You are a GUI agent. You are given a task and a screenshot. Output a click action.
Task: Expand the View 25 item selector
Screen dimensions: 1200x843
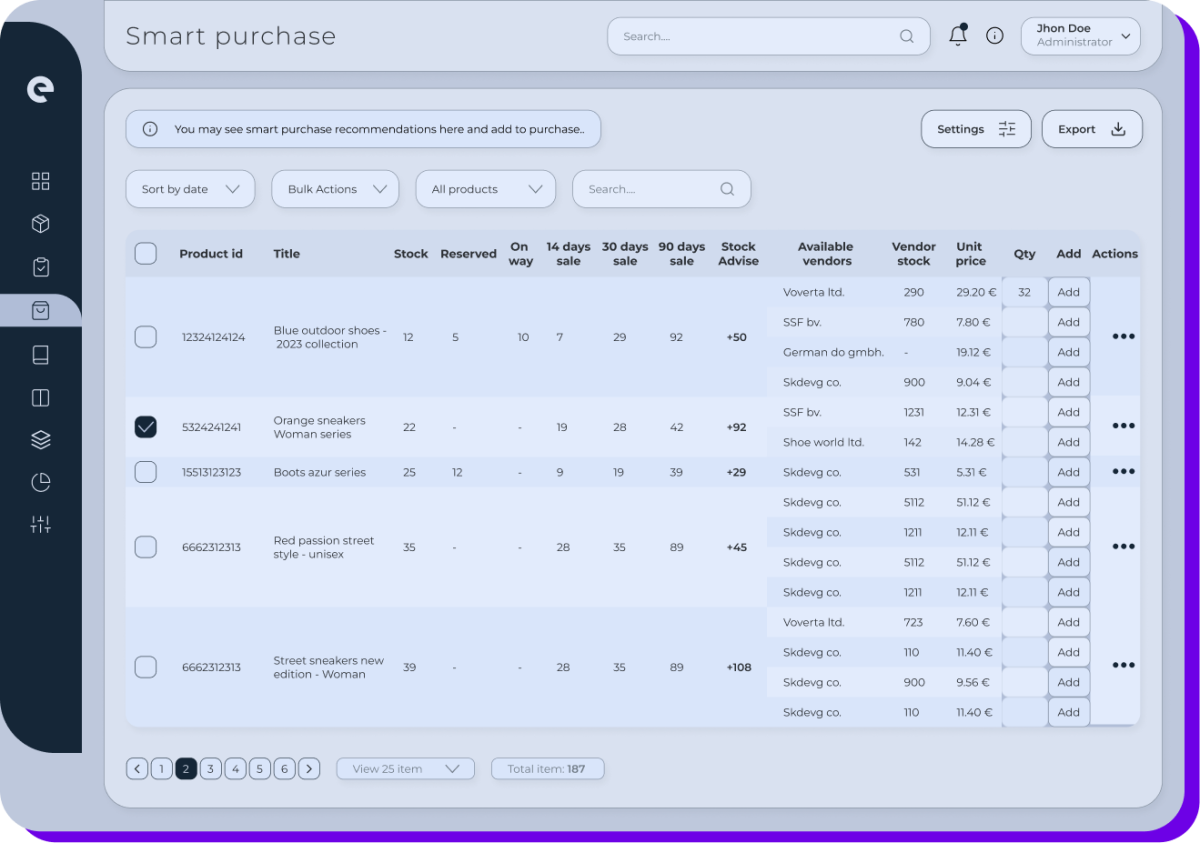(x=405, y=768)
